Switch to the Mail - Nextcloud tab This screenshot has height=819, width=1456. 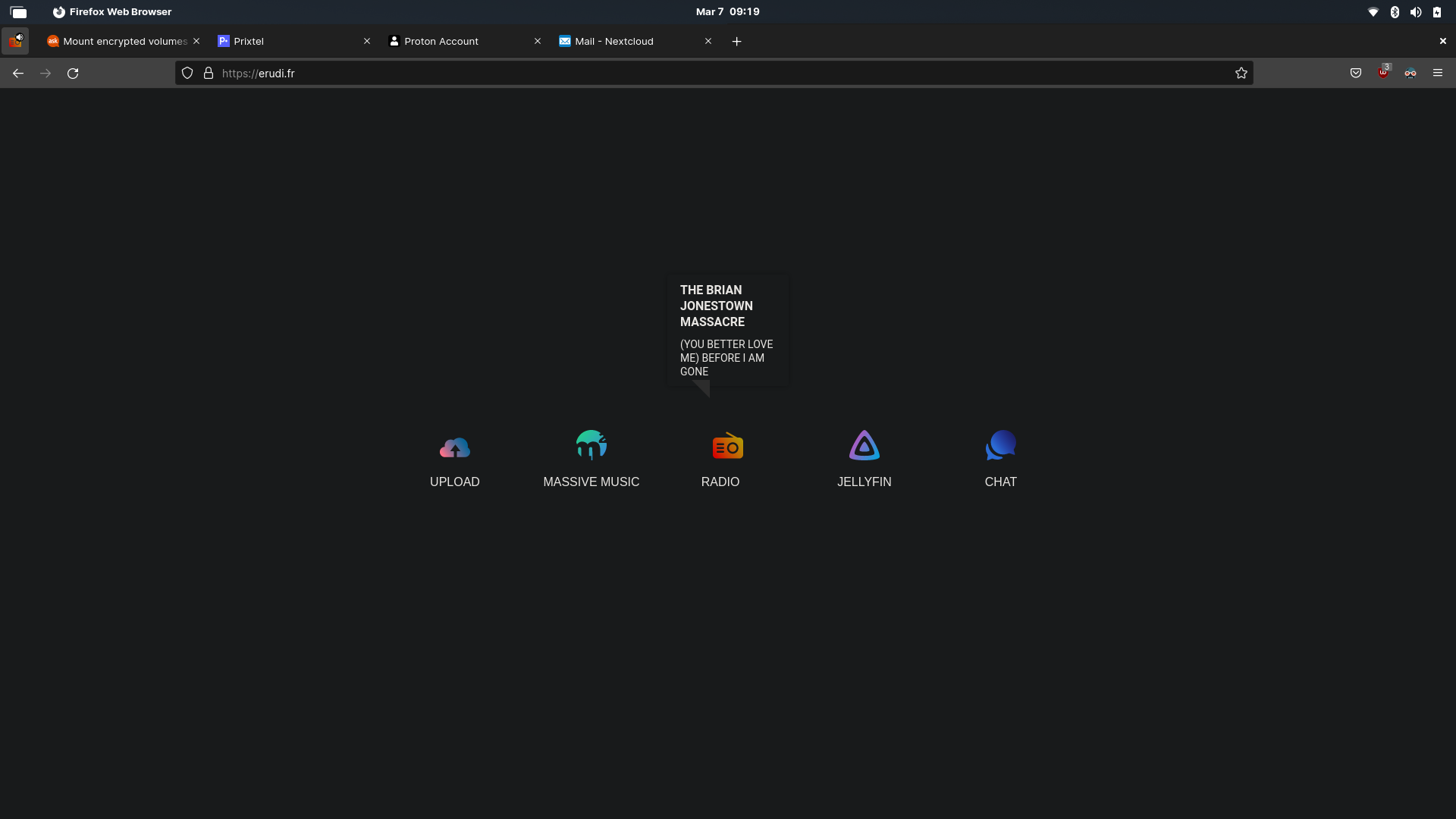(x=629, y=42)
